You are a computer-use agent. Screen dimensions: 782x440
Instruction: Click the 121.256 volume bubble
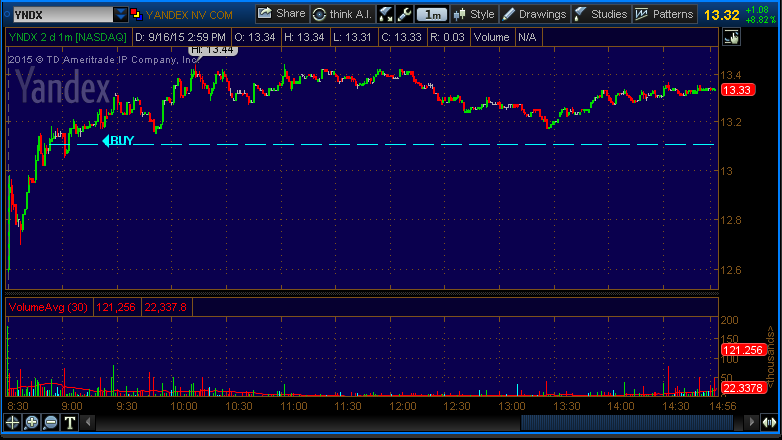pyautogui.click(x=743, y=350)
